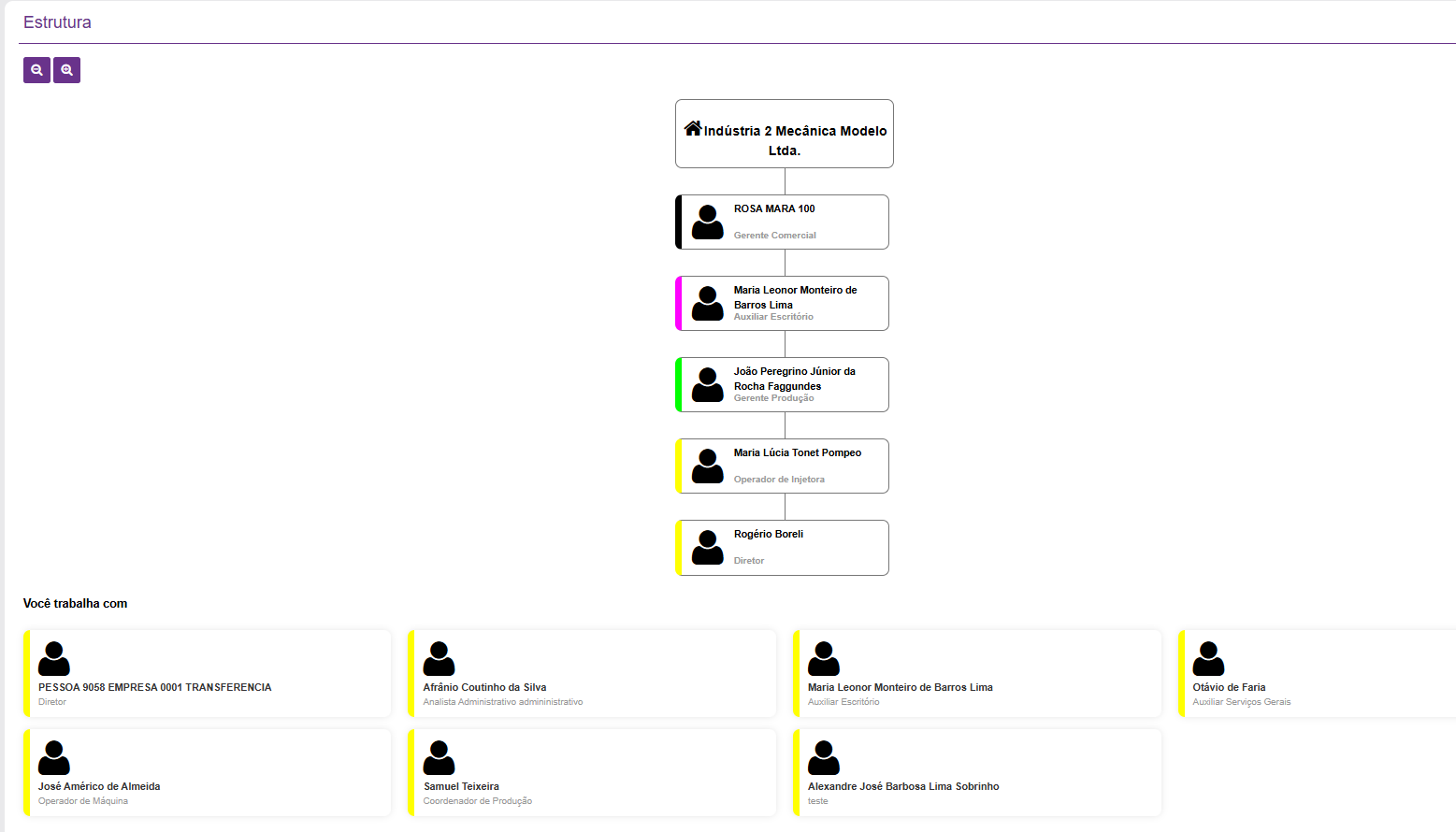Screen dimensions: 1456x832
Task: Click Samuel Teixeira's person avatar icon
Action: point(439,757)
